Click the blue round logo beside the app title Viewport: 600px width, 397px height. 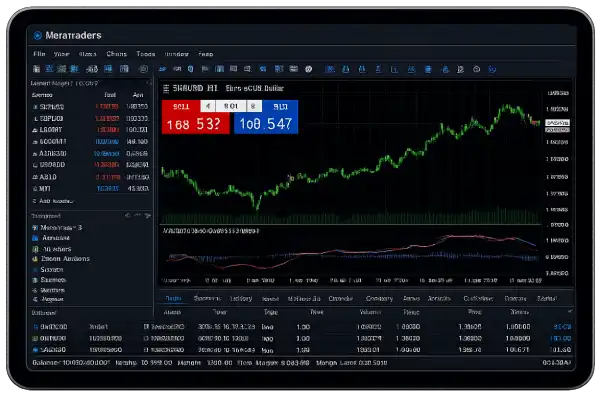tap(38, 36)
